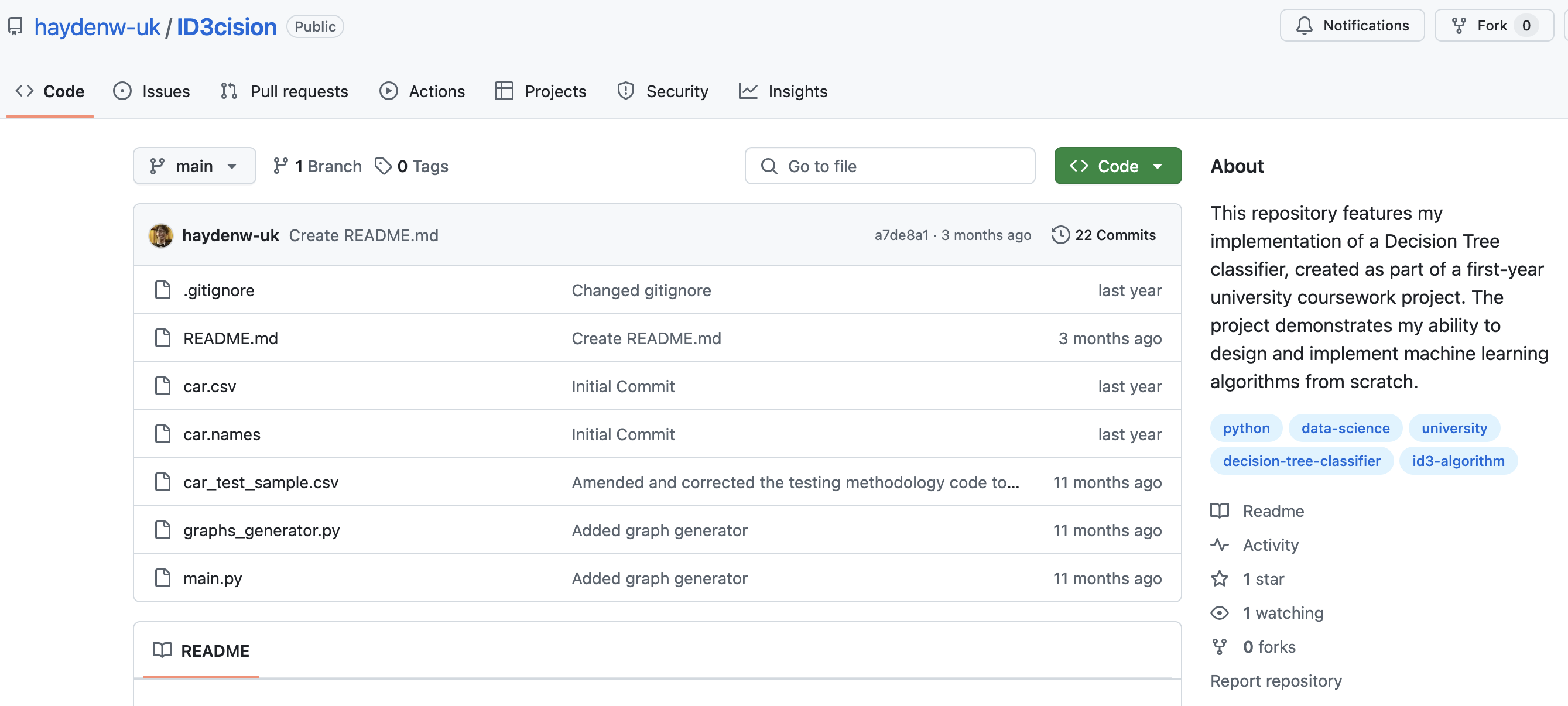Screen dimensions: 1568x706
Task: Go to the Insights tab
Action: [x=783, y=91]
